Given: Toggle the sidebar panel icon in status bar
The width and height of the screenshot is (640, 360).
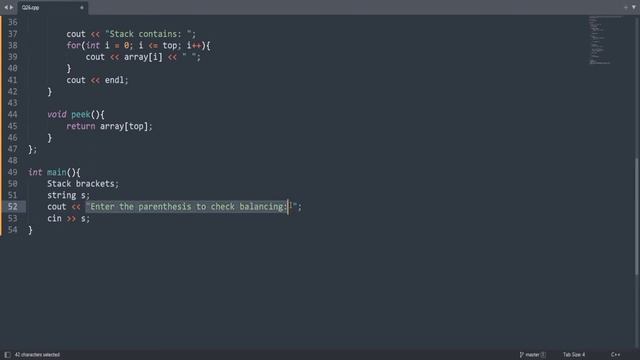Looking at the screenshot, I should coord(7,355).
